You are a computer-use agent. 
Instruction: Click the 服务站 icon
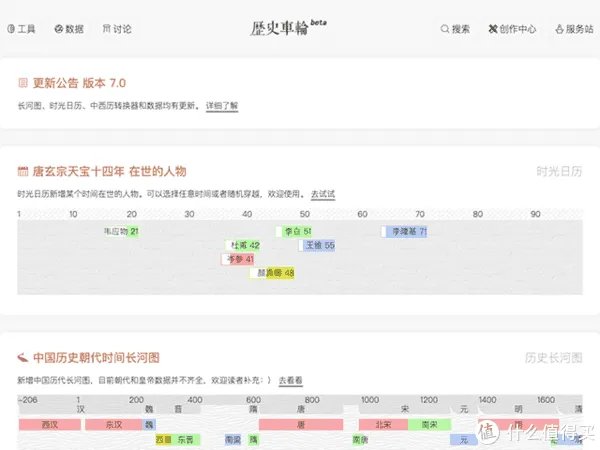coord(559,29)
